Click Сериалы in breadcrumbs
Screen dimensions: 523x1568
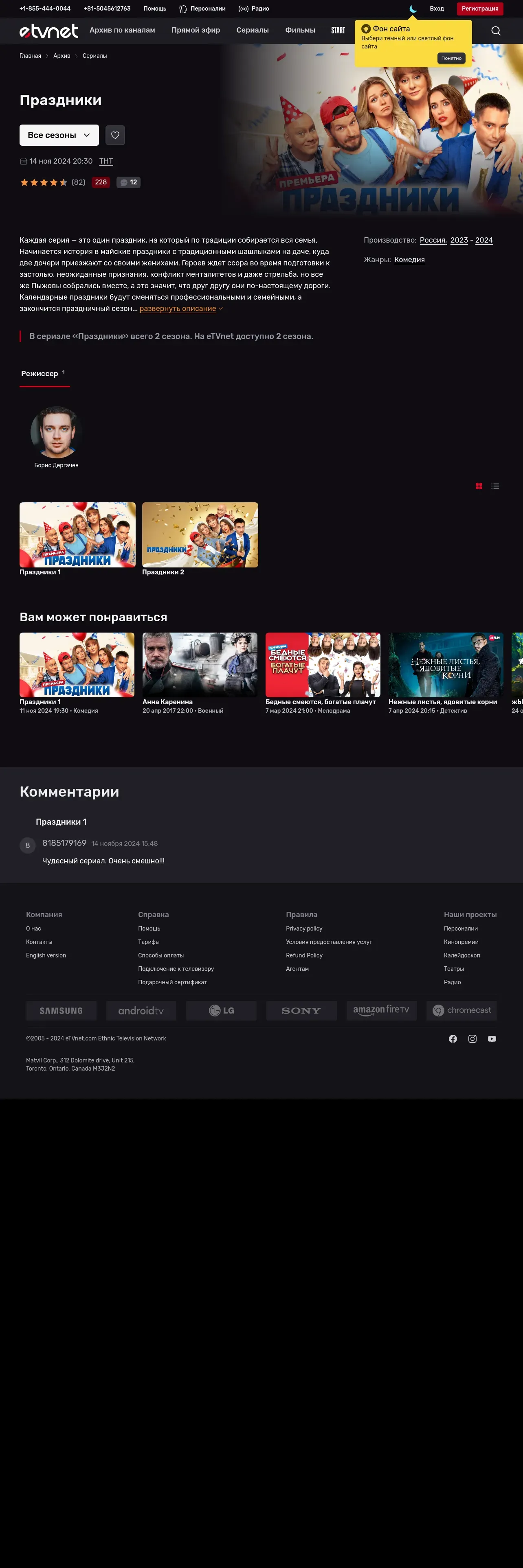pyautogui.click(x=94, y=56)
